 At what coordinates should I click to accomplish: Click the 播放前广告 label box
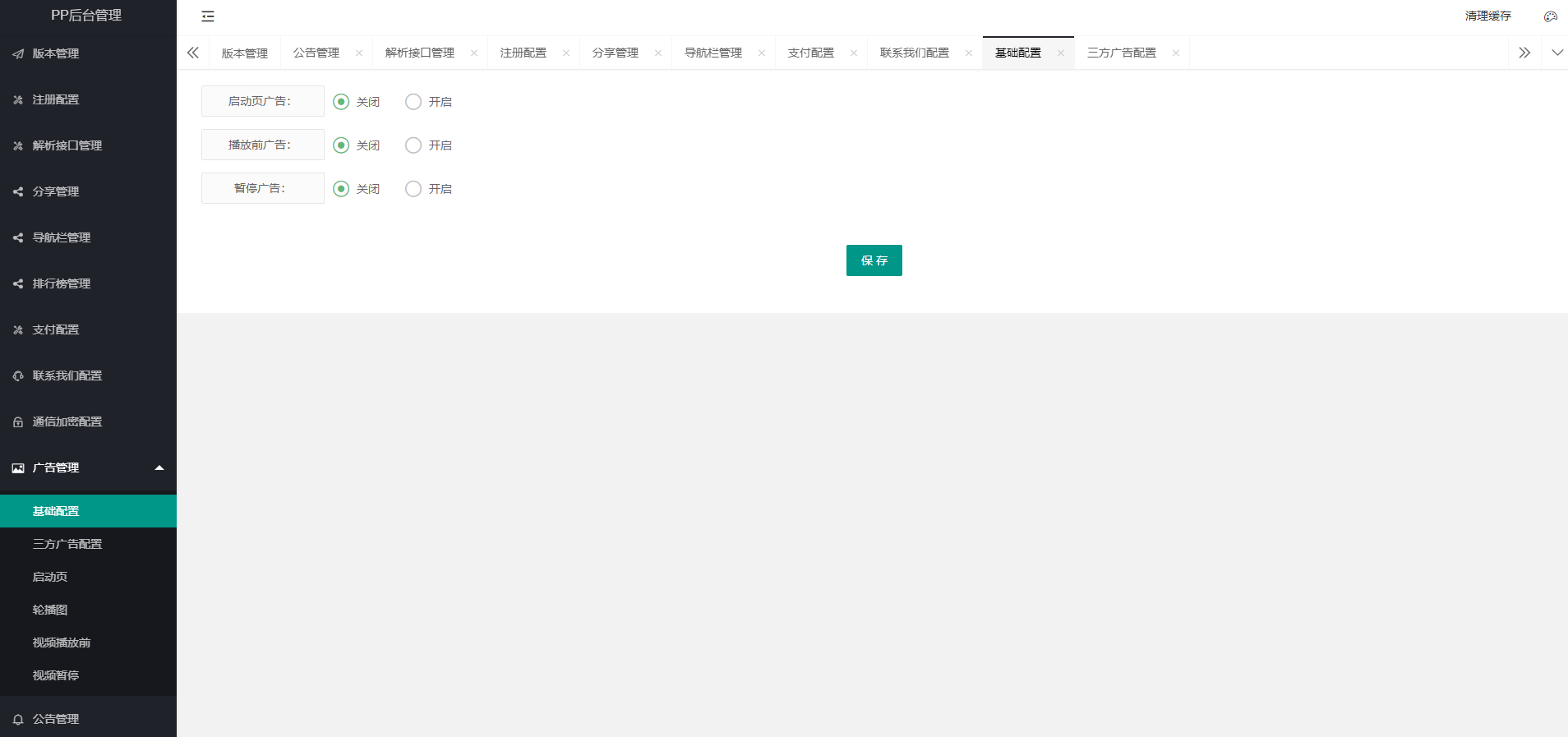coord(263,145)
